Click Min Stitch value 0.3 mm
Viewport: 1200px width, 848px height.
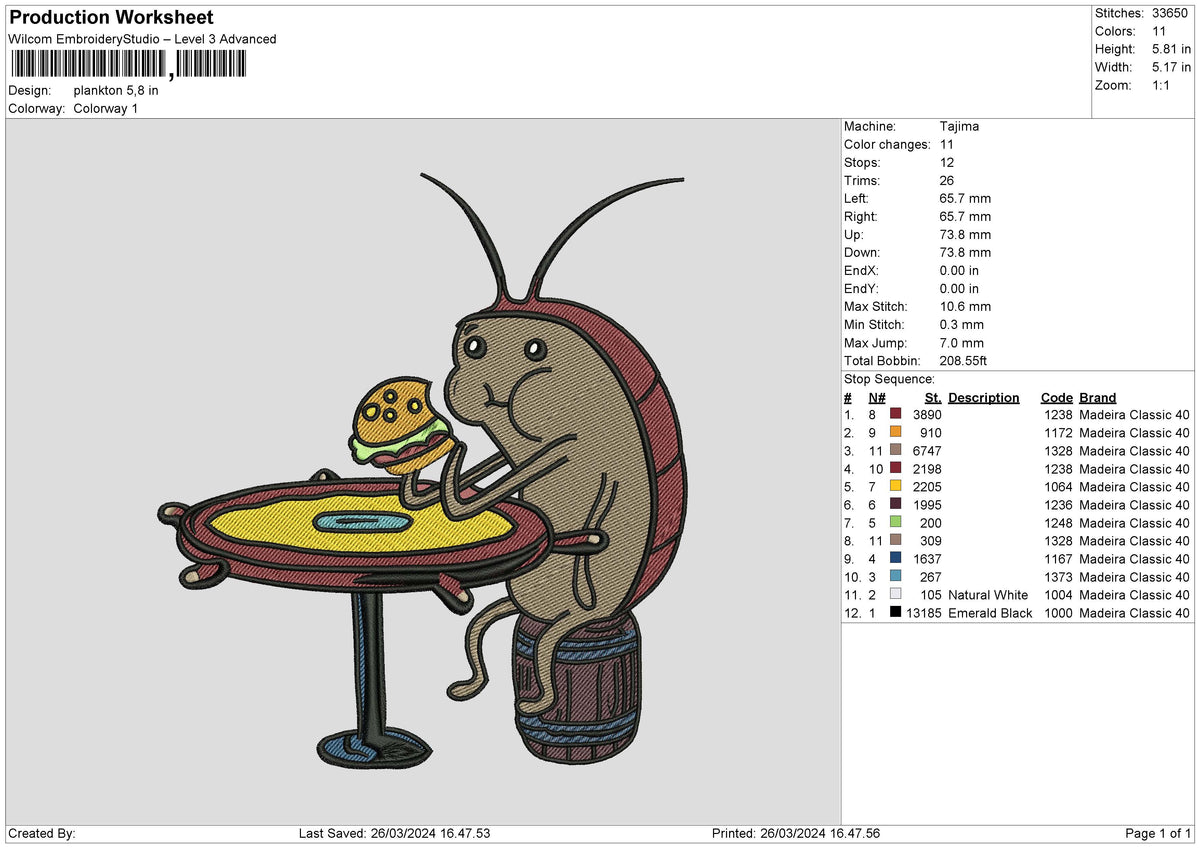pos(962,324)
